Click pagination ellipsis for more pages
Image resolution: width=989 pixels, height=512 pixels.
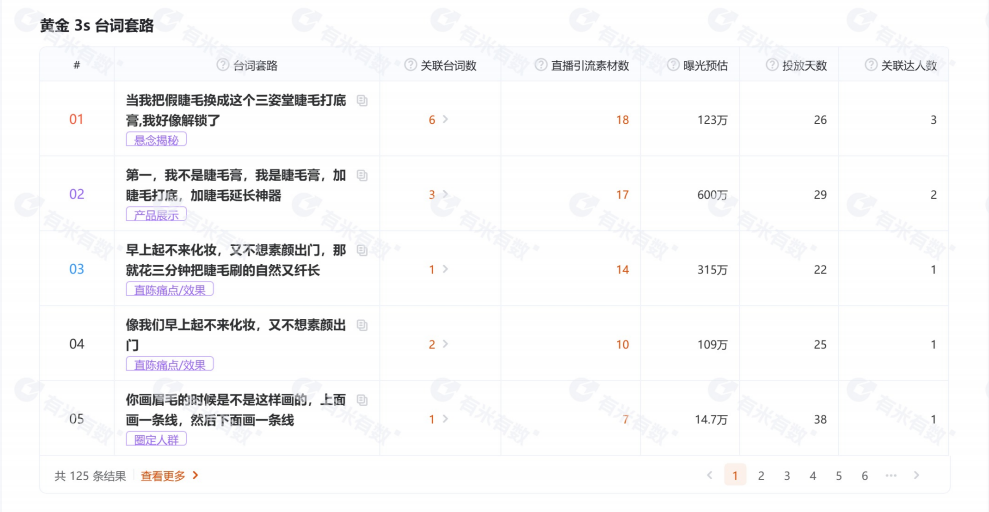891,476
